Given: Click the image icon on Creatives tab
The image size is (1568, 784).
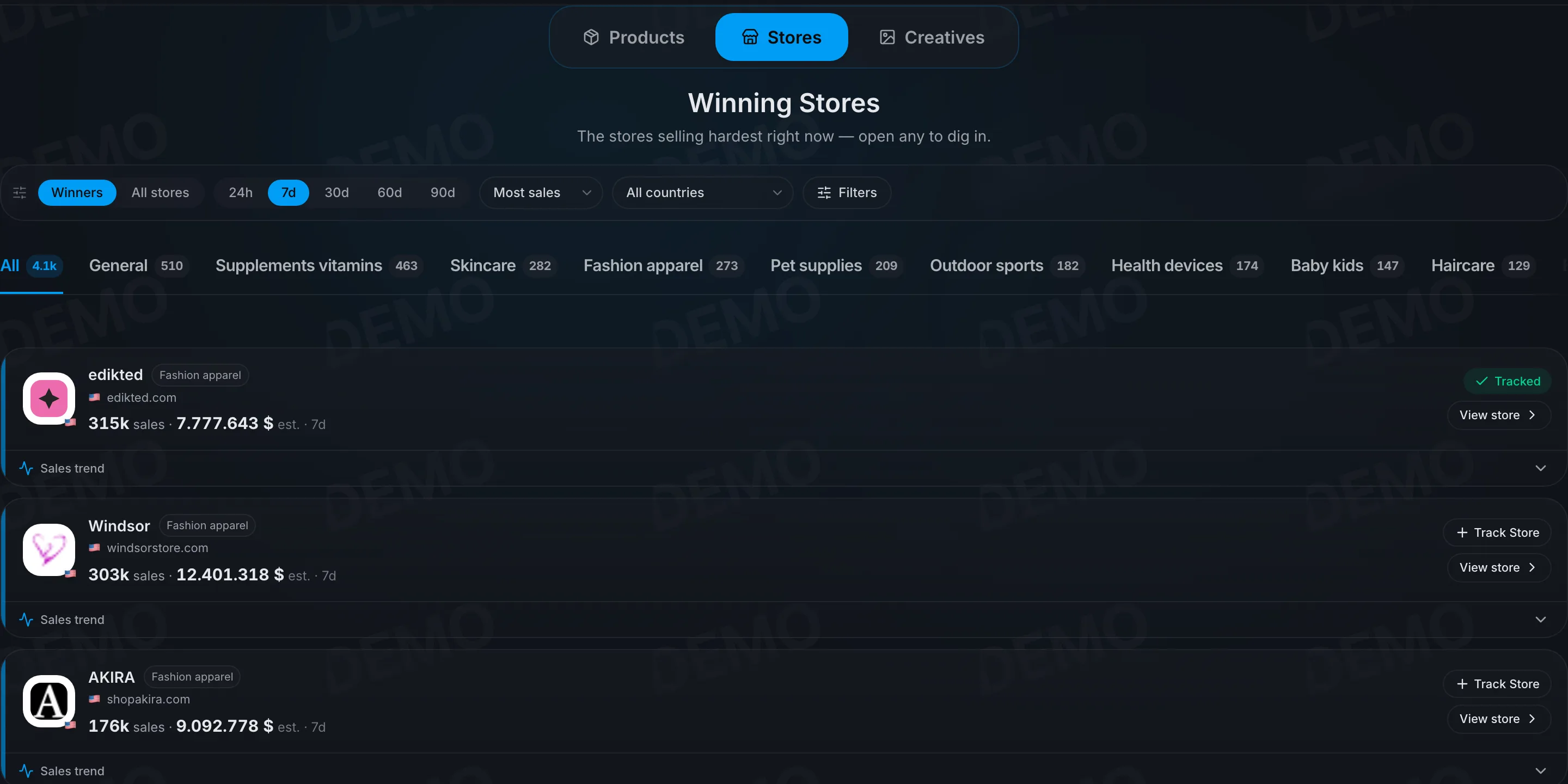Looking at the screenshot, I should point(887,37).
